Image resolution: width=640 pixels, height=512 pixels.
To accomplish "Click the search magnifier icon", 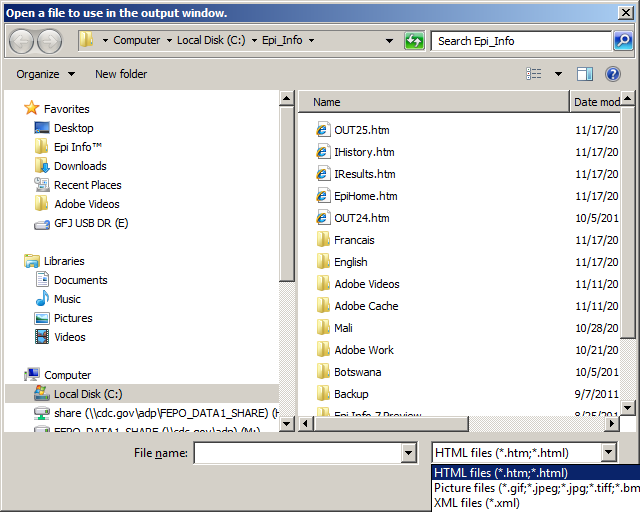I will (x=623, y=41).
